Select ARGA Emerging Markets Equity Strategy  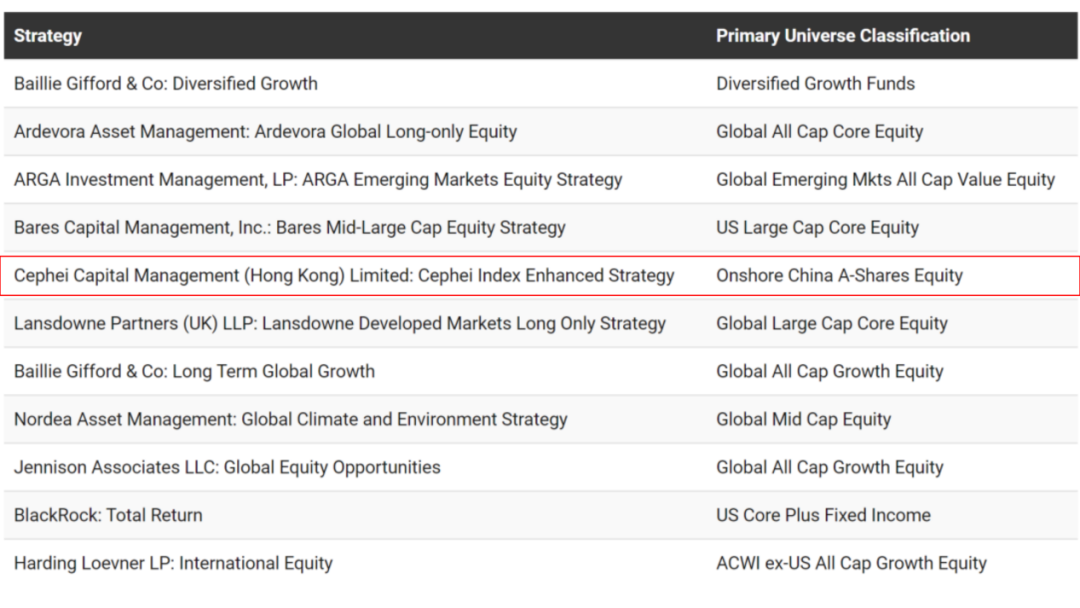(318, 180)
